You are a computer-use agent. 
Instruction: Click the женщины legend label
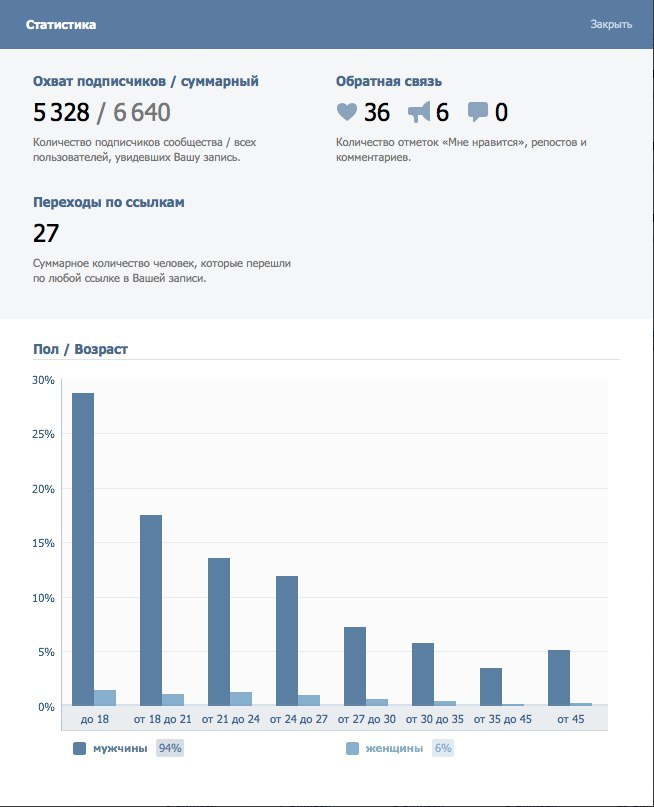[394, 748]
